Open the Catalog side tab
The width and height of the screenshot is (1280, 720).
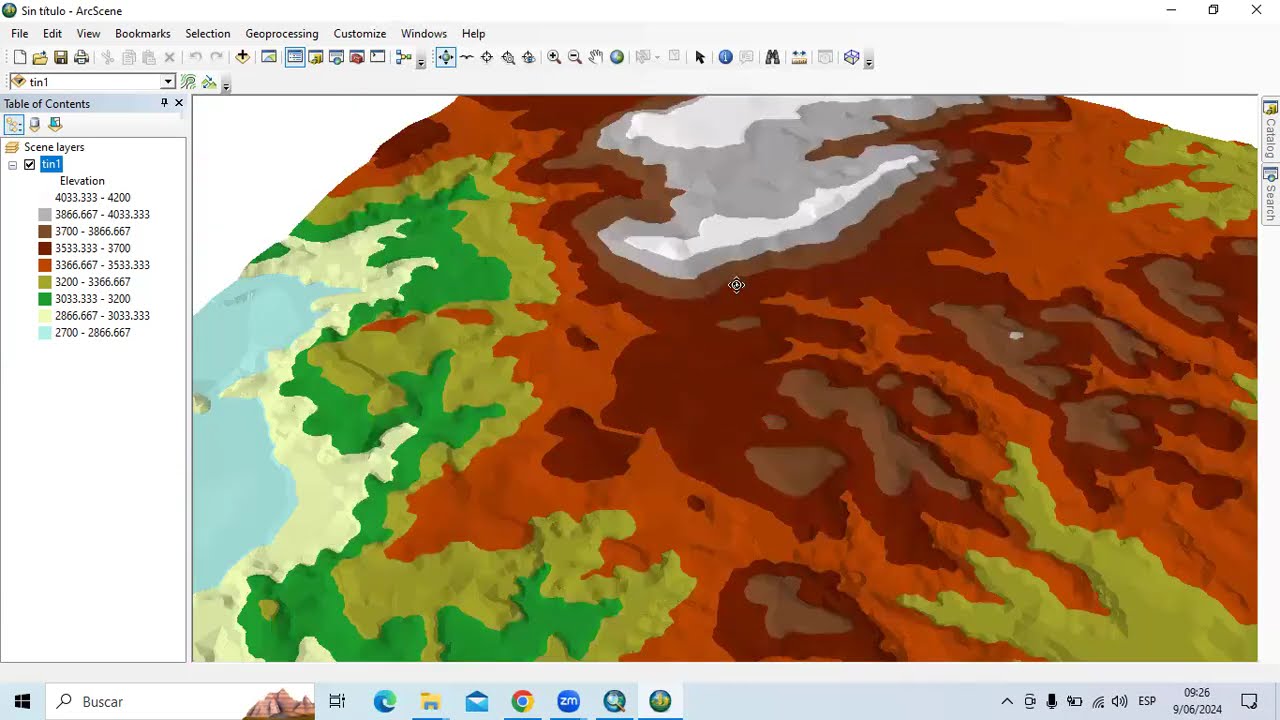tap(1270, 130)
